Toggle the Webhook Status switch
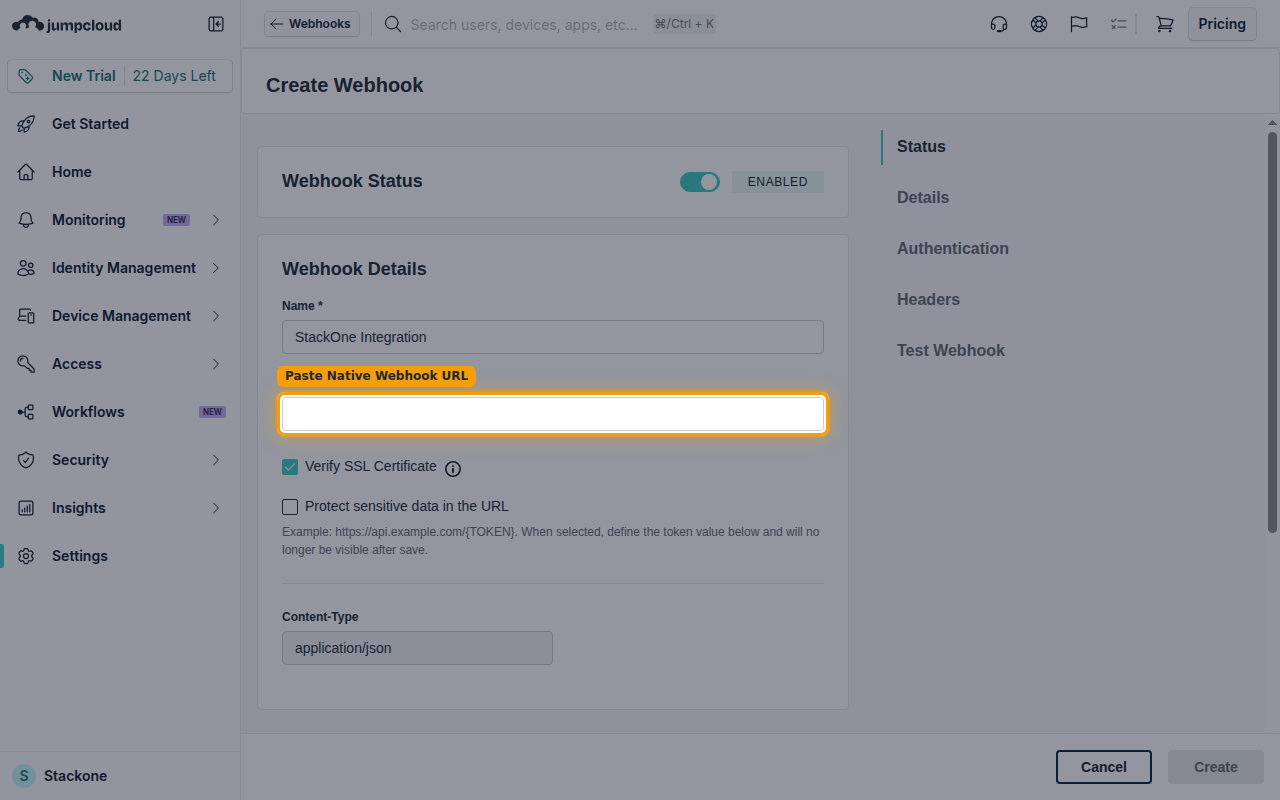 click(x=700, y=182)
